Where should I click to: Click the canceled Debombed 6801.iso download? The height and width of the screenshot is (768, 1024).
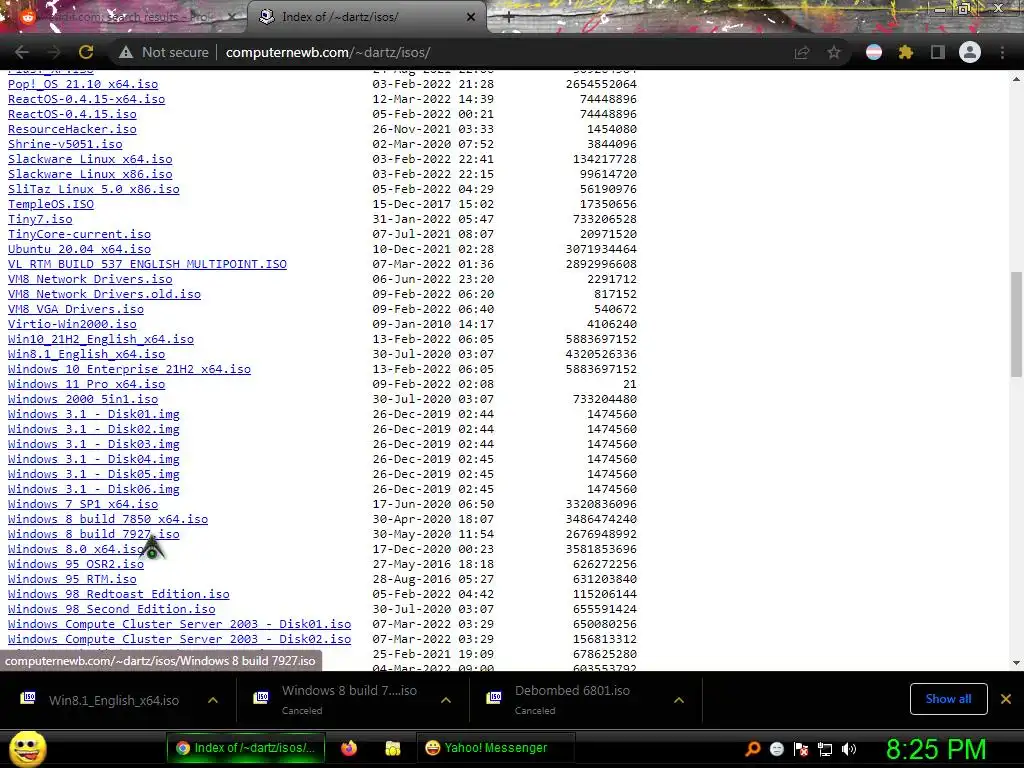pyautogui.click(x=572, y=699)
